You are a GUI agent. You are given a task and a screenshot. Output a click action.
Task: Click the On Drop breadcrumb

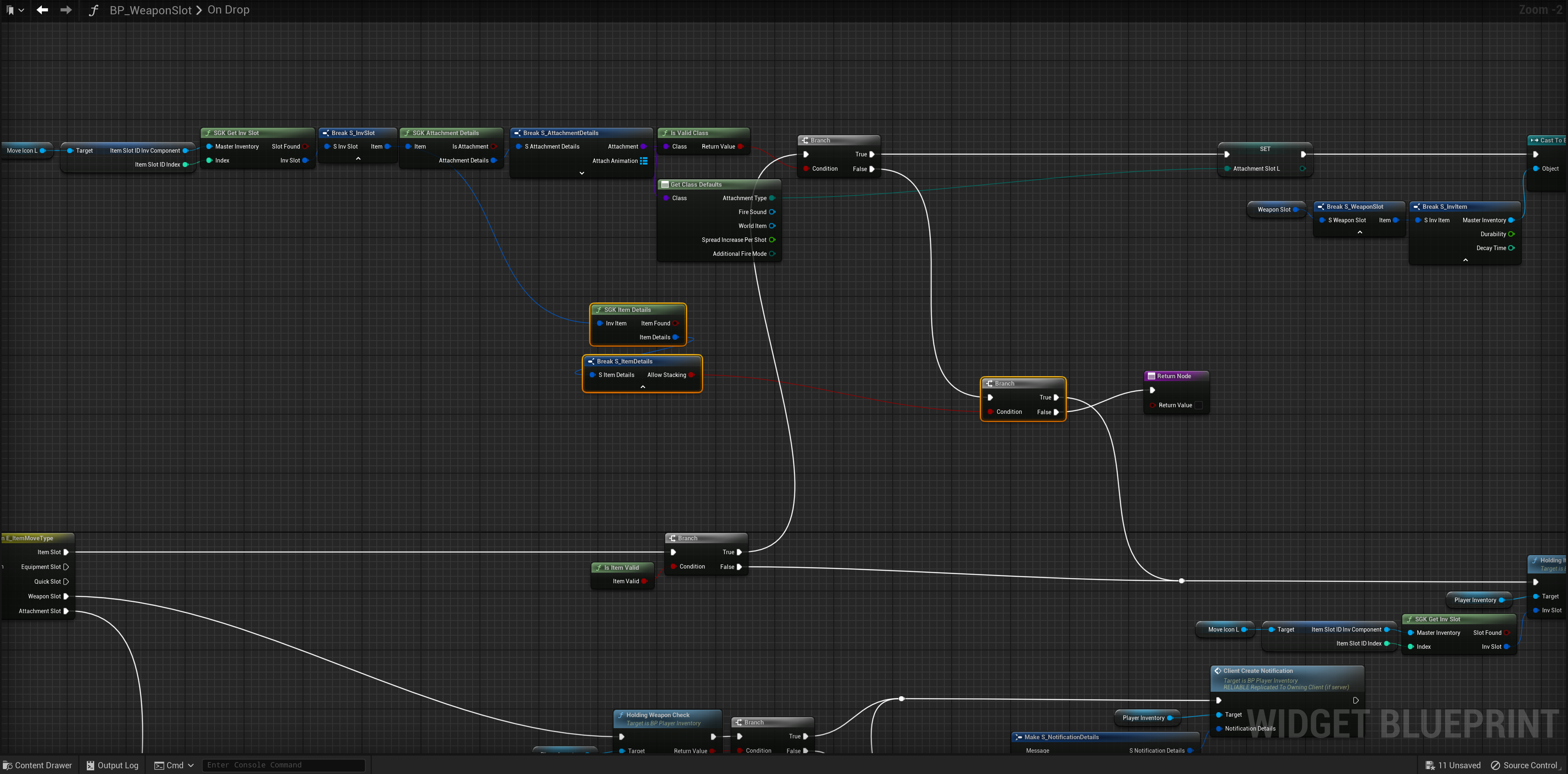(228, 10)
